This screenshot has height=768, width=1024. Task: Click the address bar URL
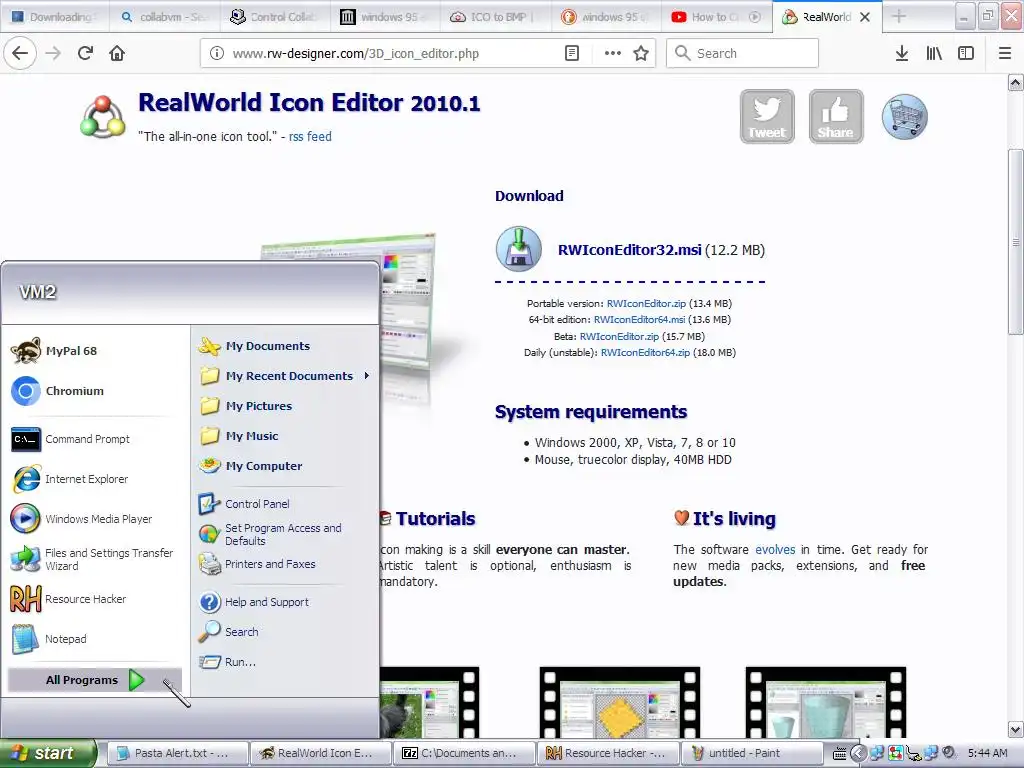point(356,54)
